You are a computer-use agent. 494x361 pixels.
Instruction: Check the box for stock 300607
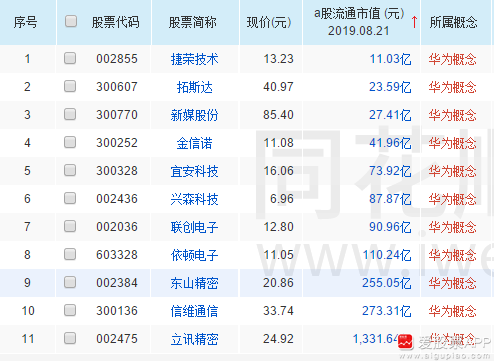coord(70,86)
